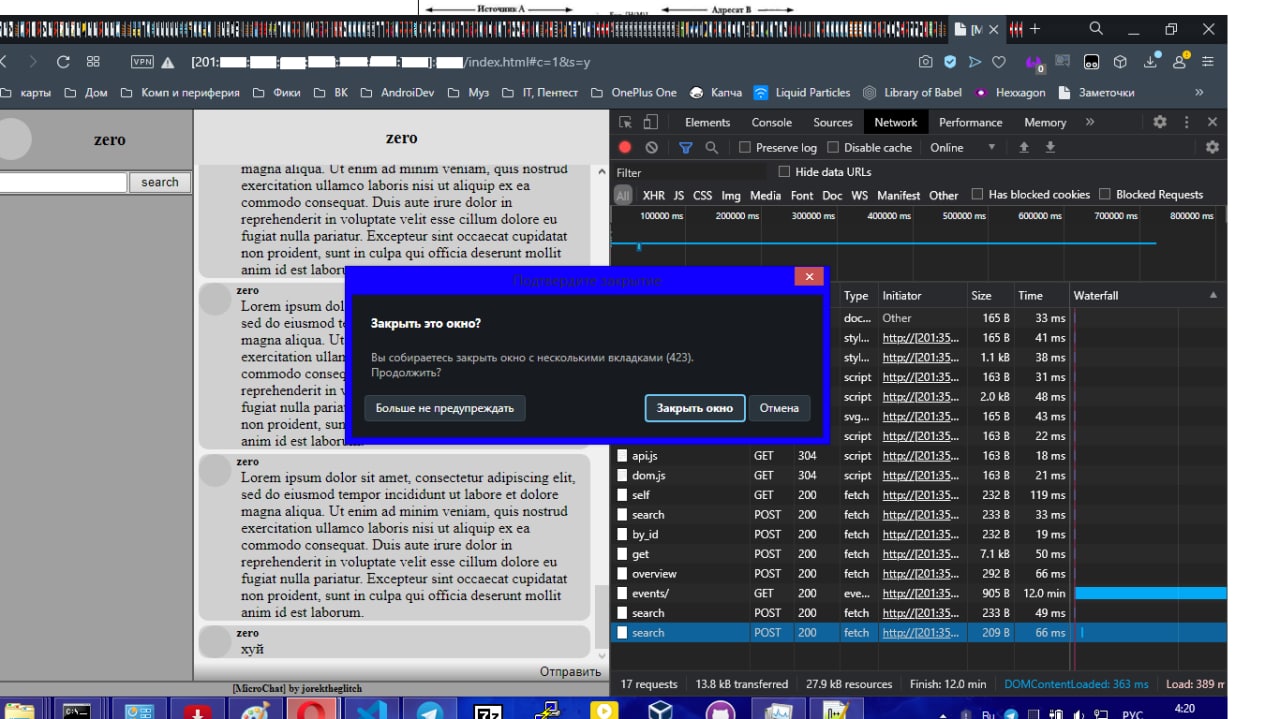Click the Отмена button
The width and height of the screenshot is (1280, 719).
tap(779, 407)
